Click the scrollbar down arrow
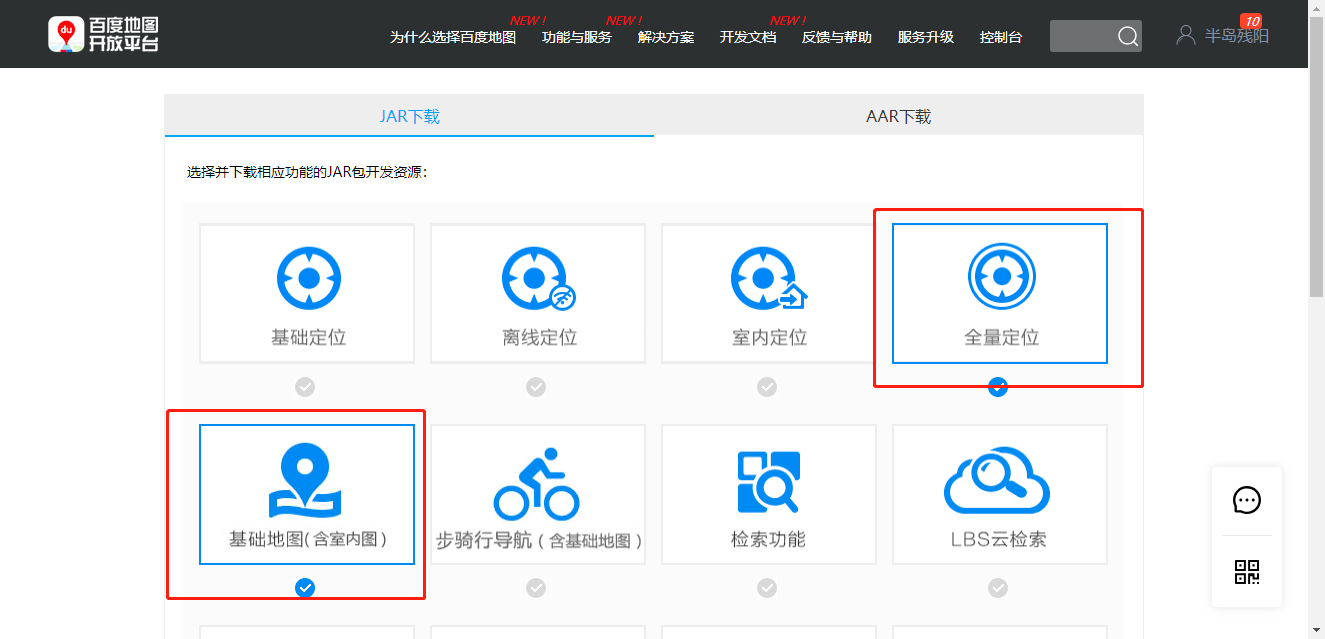Image resolution: width=1325 pixels, height=639 pixels. (1317, 631)
